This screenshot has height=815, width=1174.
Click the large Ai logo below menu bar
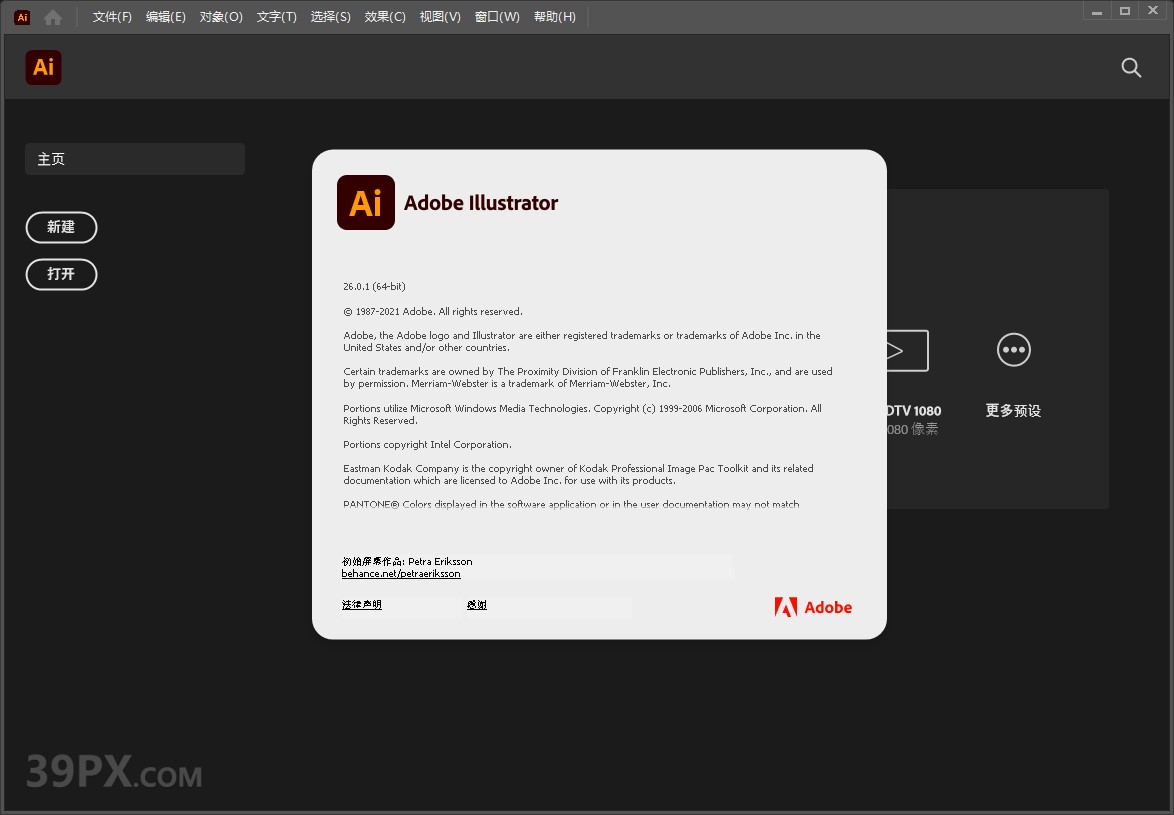click(x=43, y=67)
